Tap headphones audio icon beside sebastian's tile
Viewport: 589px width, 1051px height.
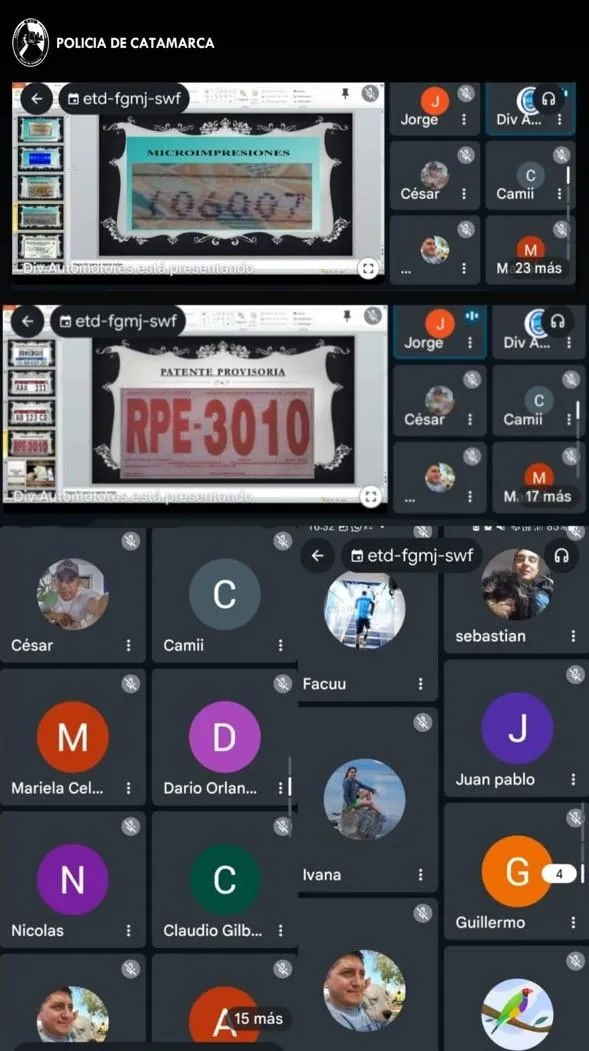pyautogui.click(x=562, y=555)
